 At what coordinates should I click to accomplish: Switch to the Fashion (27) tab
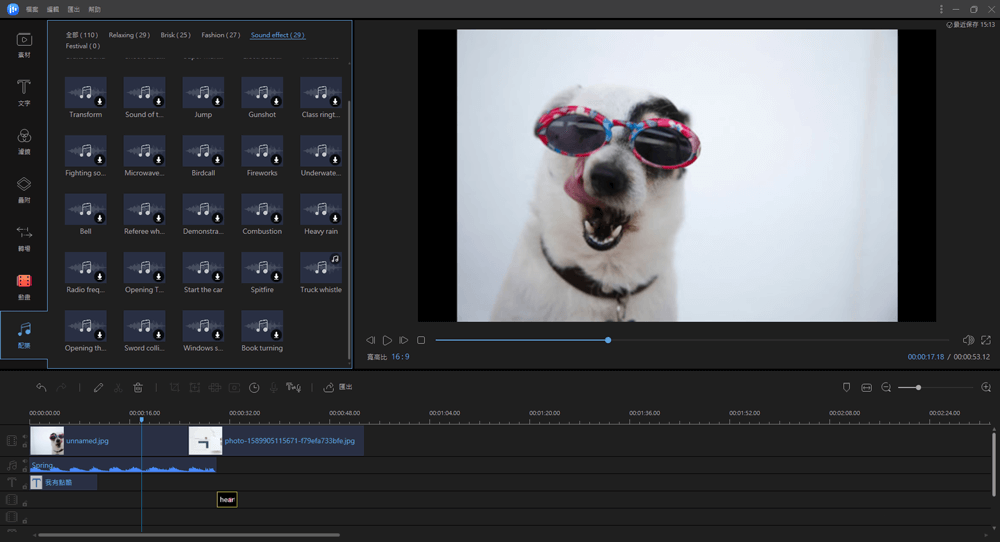(x=221, y=35)
